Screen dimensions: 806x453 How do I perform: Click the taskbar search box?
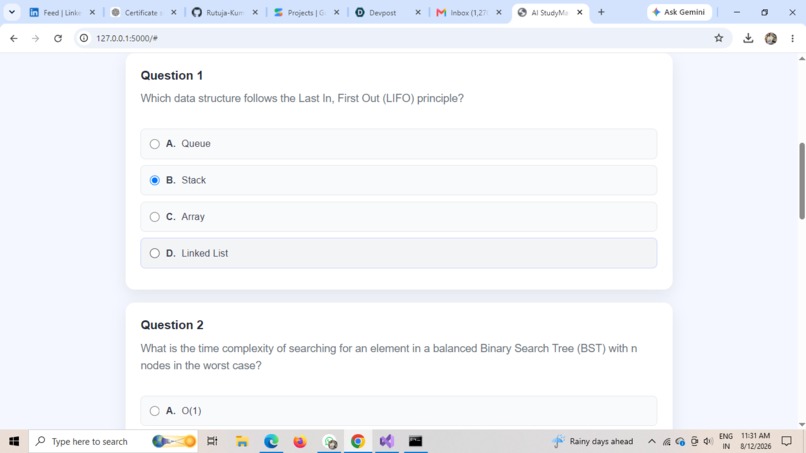(114, 441)
